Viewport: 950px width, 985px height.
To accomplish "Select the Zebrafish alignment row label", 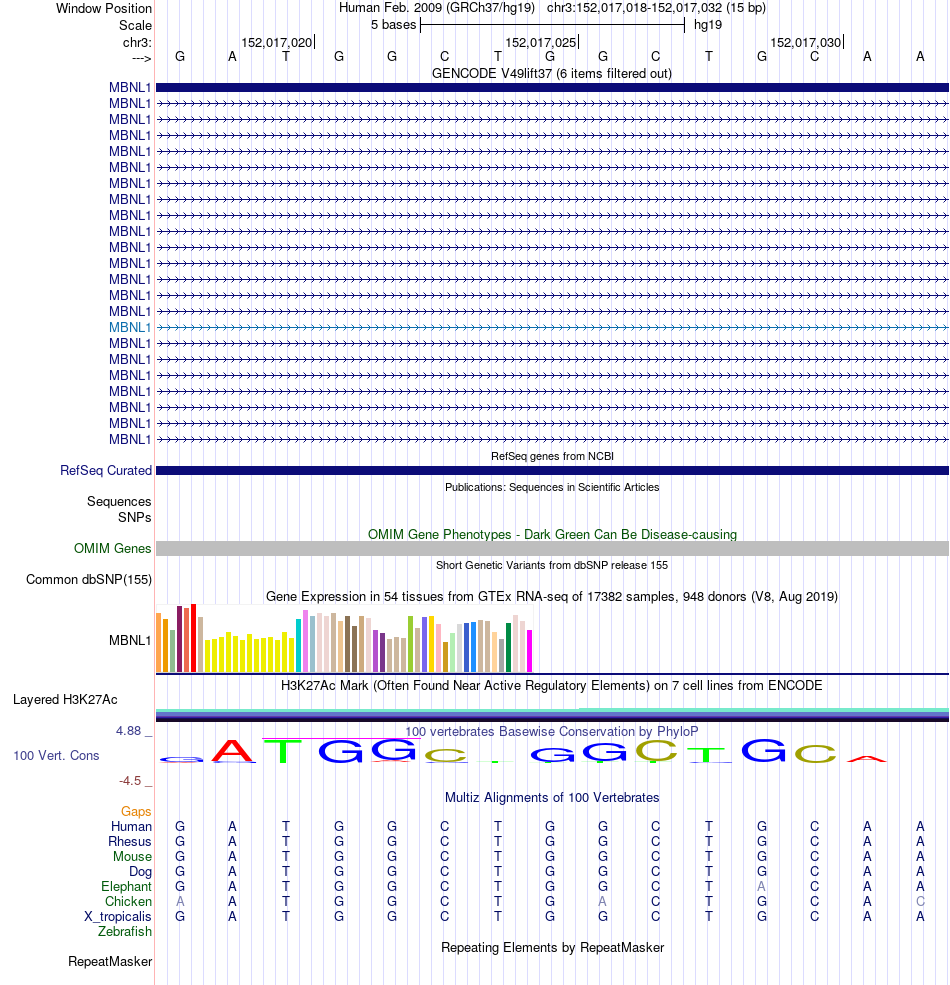I will point(124,932).
